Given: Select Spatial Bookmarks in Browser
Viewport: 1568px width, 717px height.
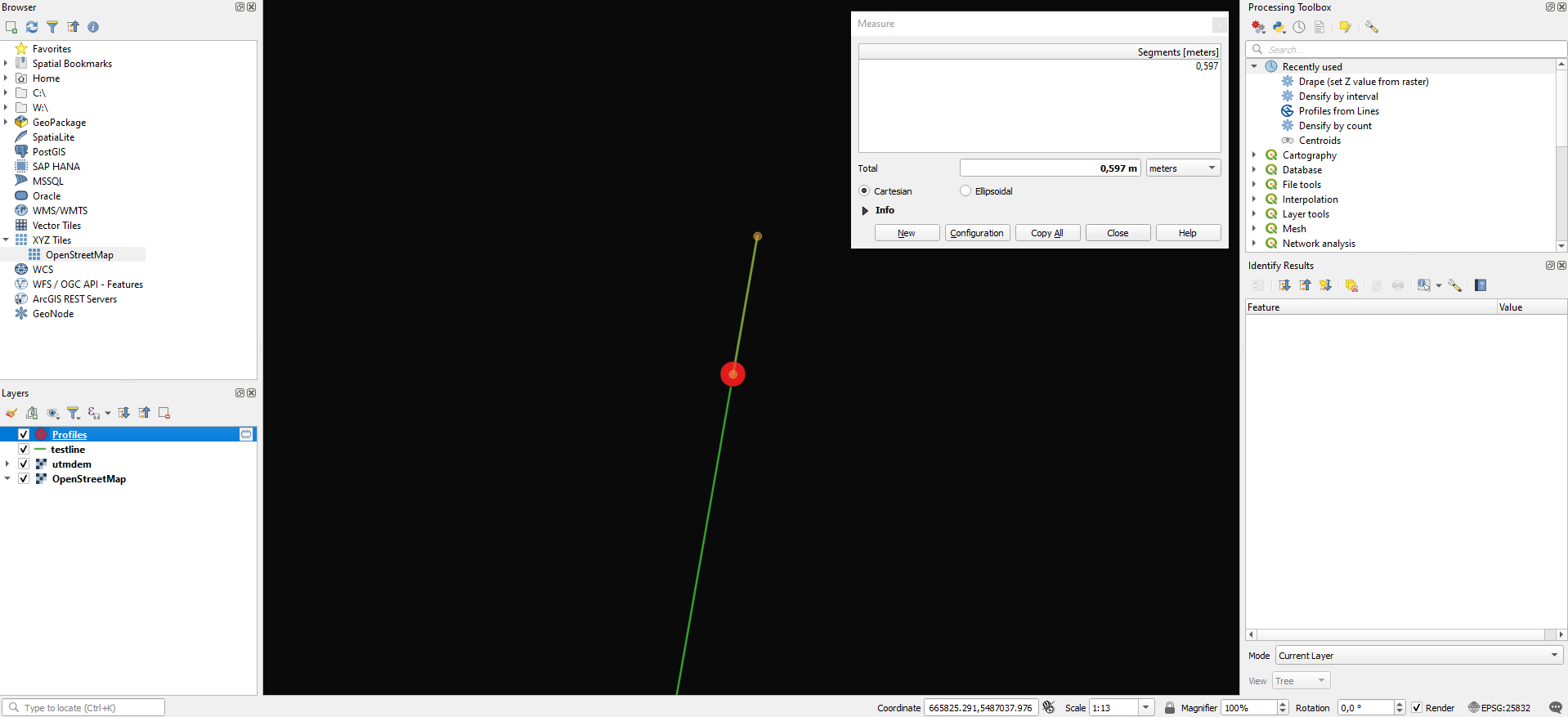Looking at the screenshot, I should point(72,63).
